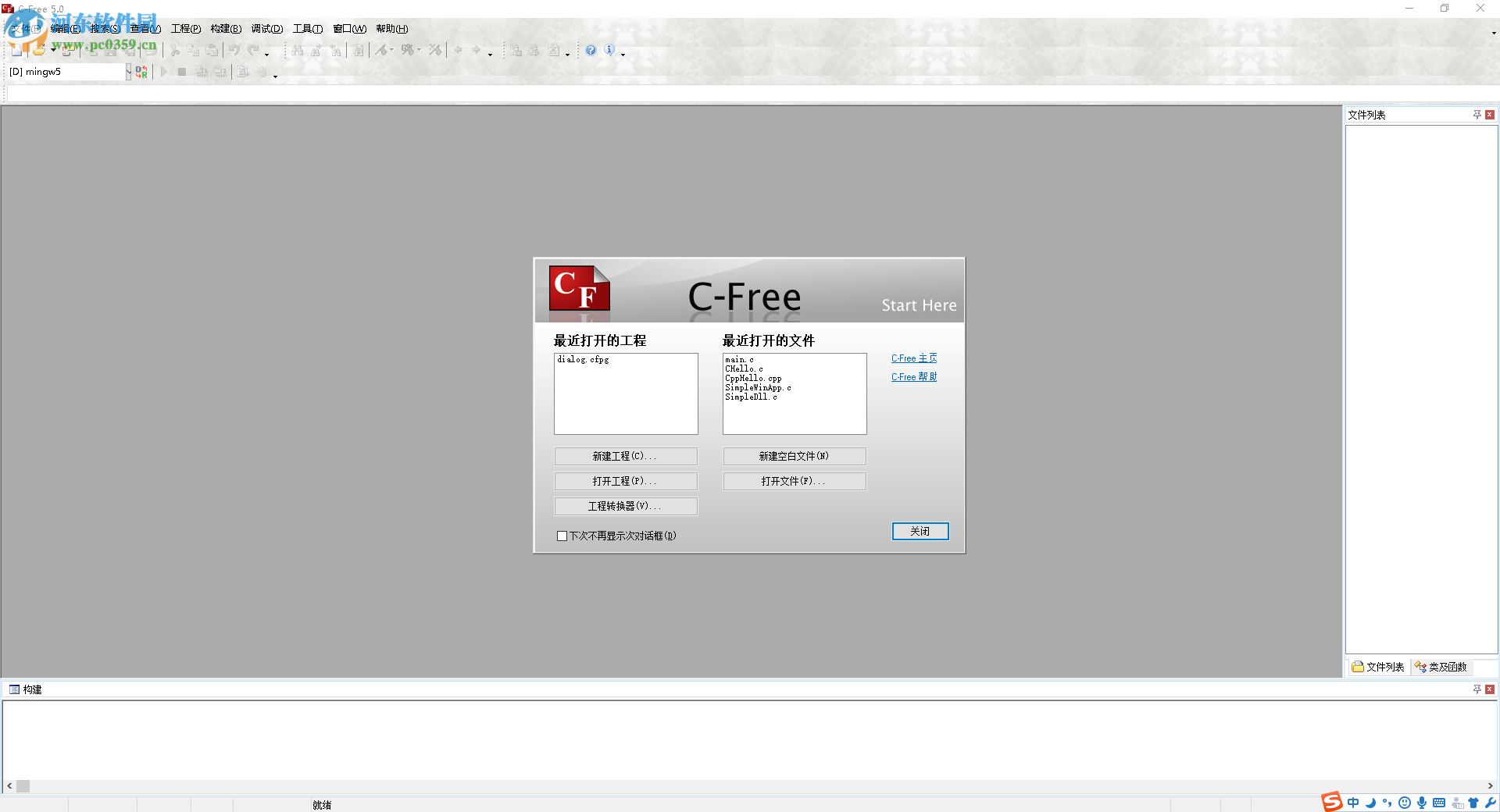
Task: Select main.c in the recent files list
Action: [x=739, y=360]
